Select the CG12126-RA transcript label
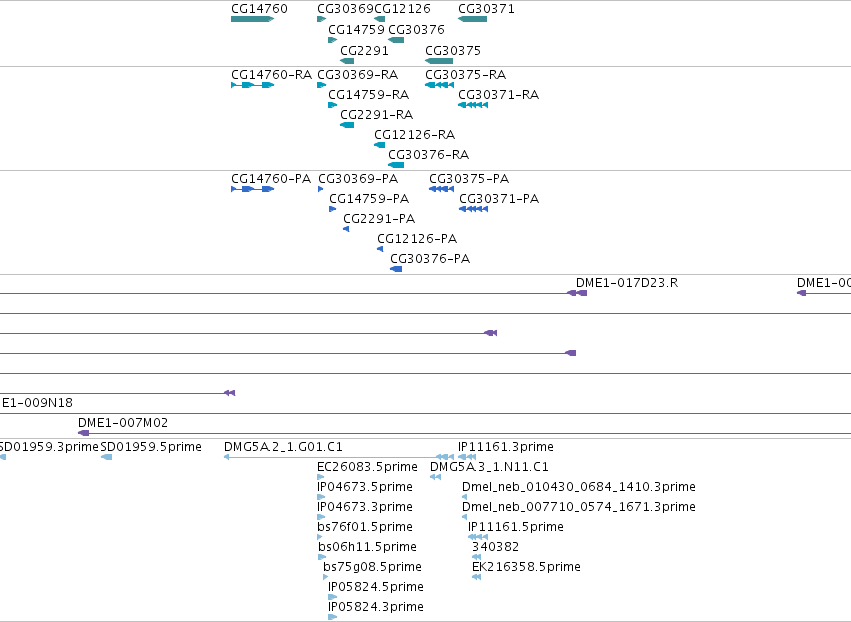This screenshot has height=622, width=851. pyautogui.click(x=415, y=135)
